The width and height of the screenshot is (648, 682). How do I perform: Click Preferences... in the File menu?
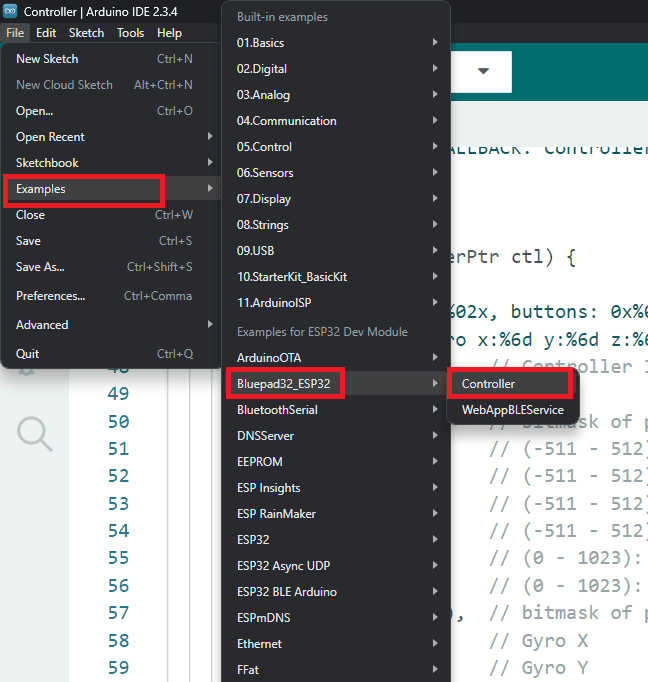click(51, 296)
